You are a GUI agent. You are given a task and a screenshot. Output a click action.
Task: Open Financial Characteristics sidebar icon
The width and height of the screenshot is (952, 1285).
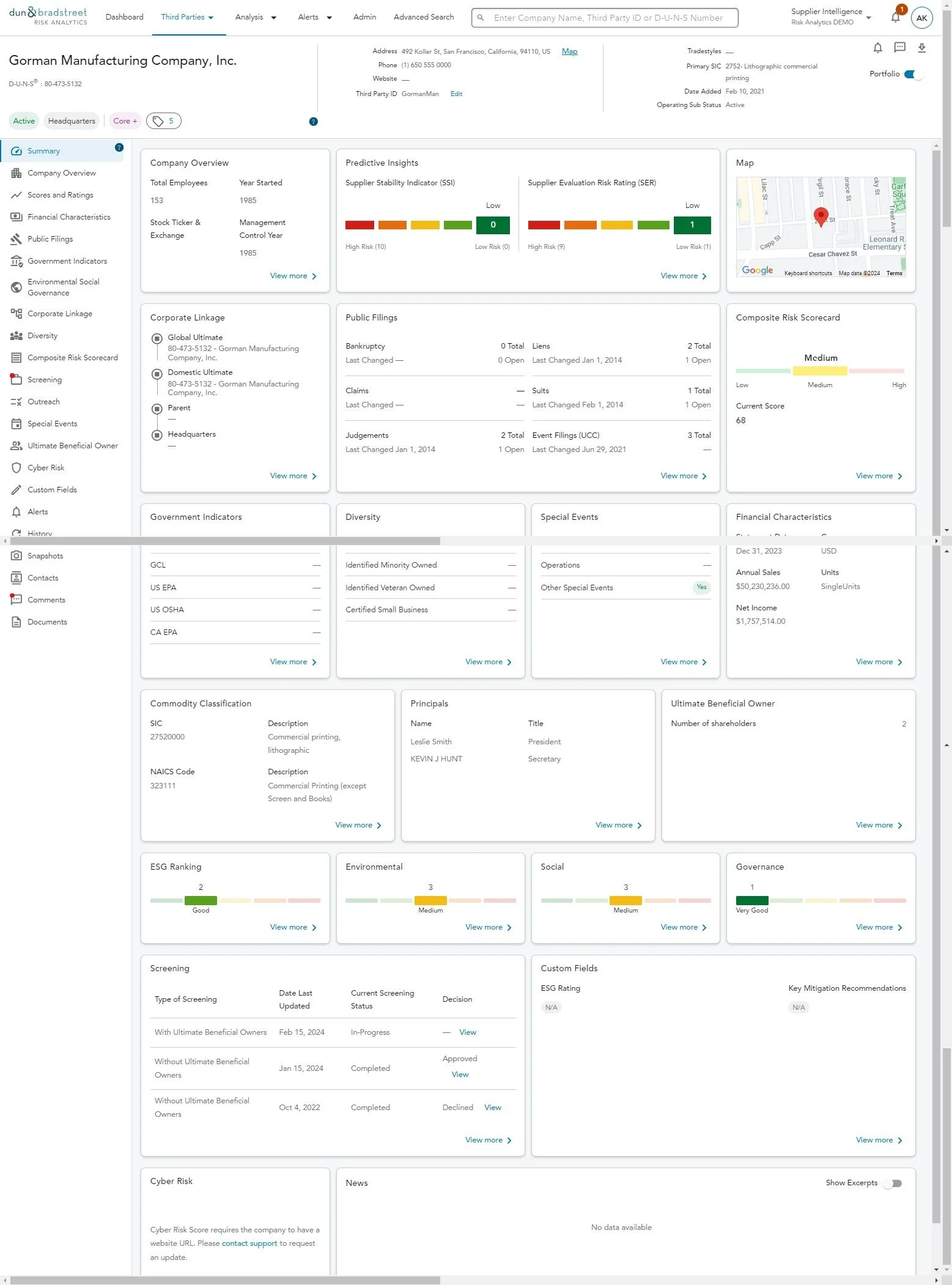17,217
